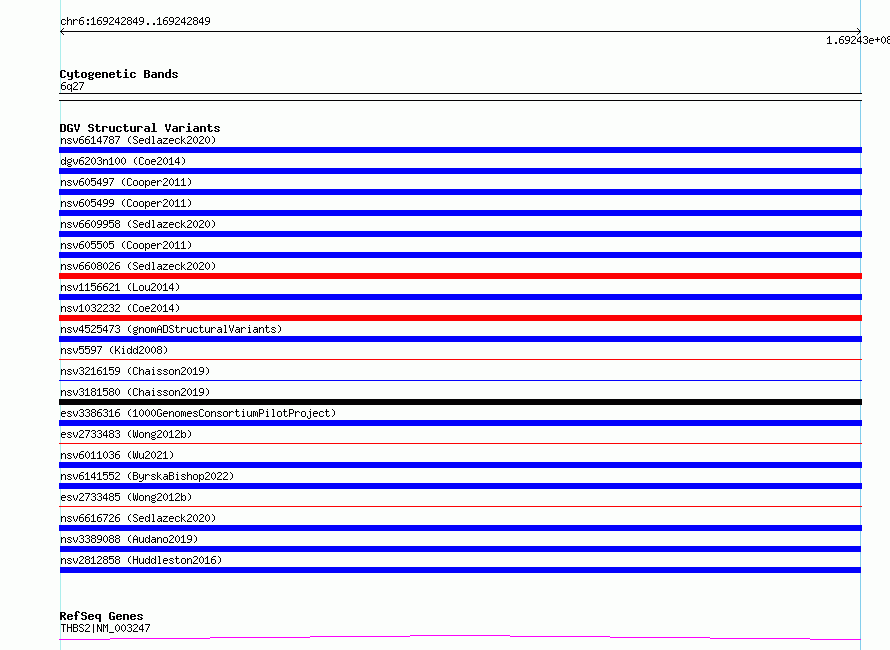The height and width of the screenshot is (650, 890).
Task: Select nsv3181580 (Chaisson2019) variant label
Action: pyautogui.click(x=135, y=392)
